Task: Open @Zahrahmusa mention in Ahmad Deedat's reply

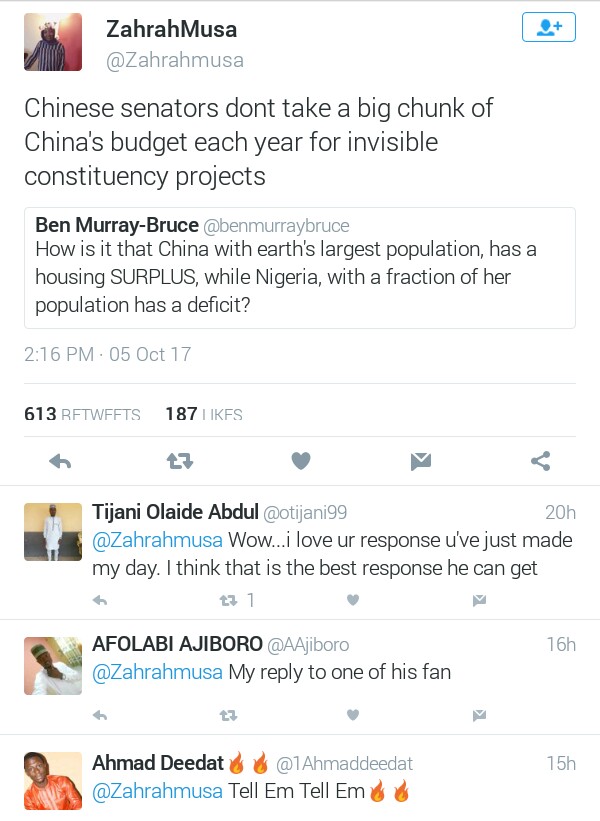Action: 157,793
